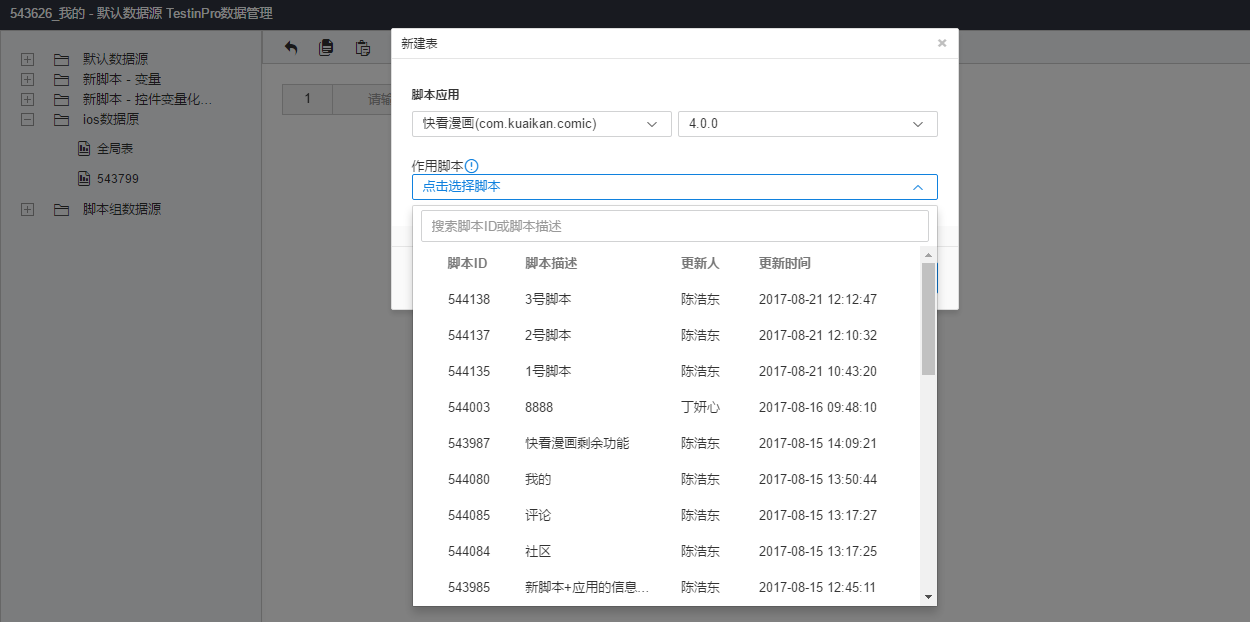
Task: Click the 更新时间 column header
Action: (785, 263)
